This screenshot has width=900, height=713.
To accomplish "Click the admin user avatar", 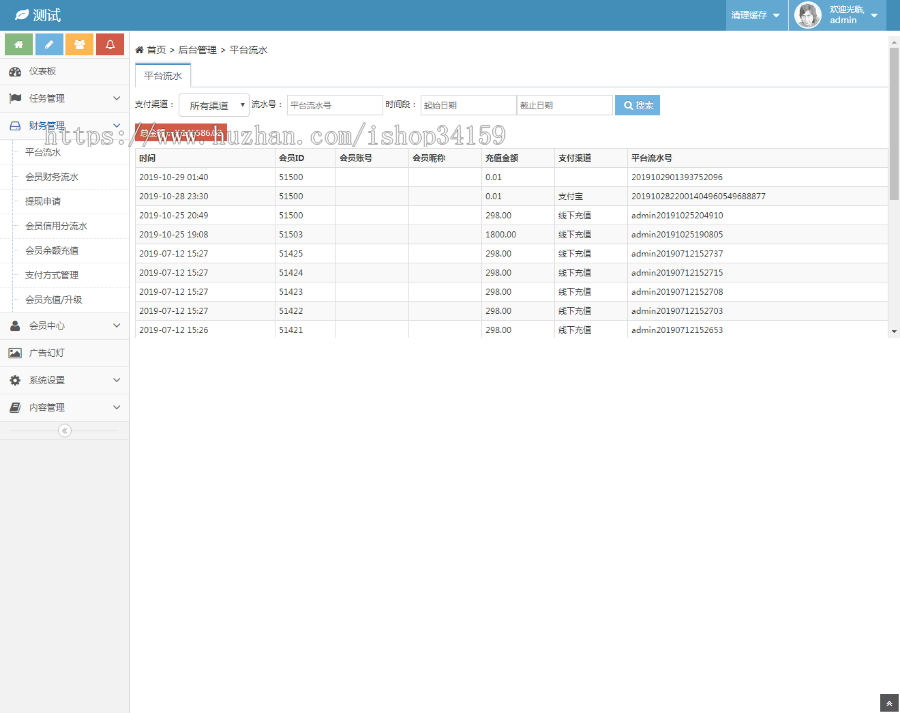I will (807, 15).
